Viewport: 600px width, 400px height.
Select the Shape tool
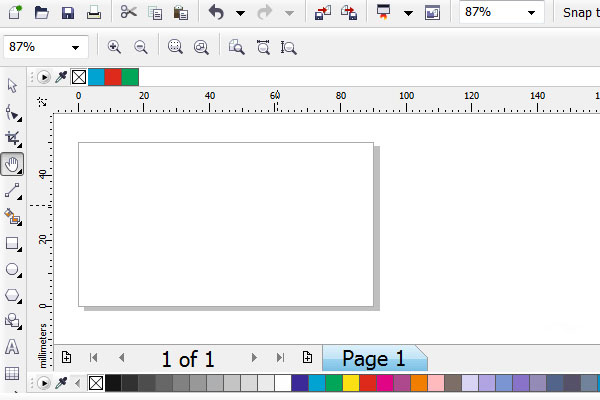point(13,113)
